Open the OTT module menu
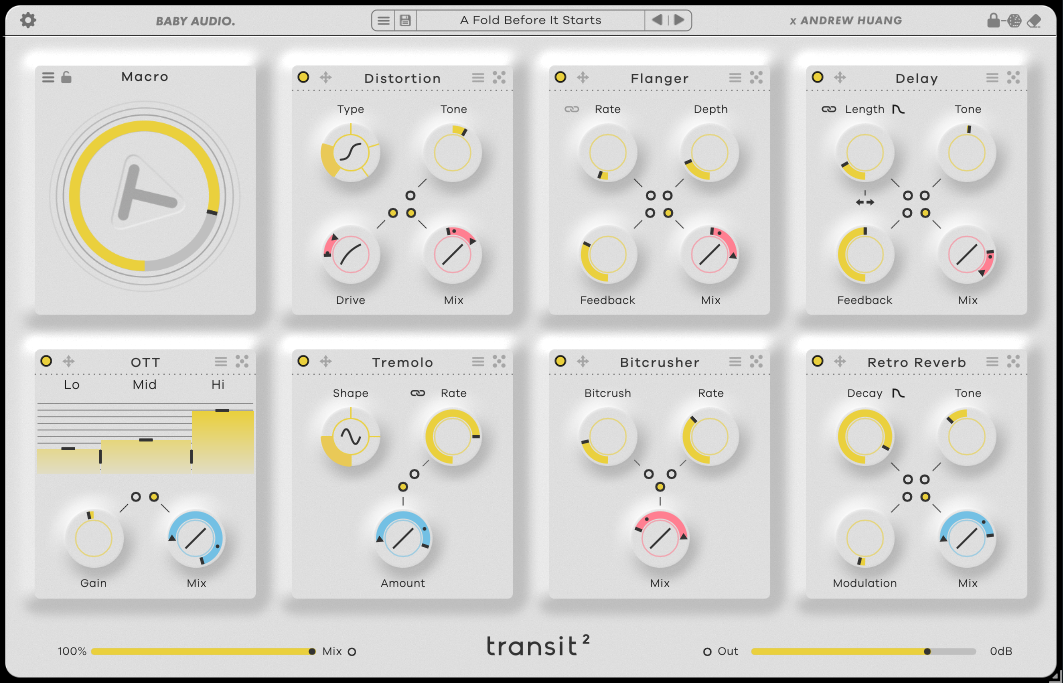This screenshot has width=1063, height=683. 221,362
